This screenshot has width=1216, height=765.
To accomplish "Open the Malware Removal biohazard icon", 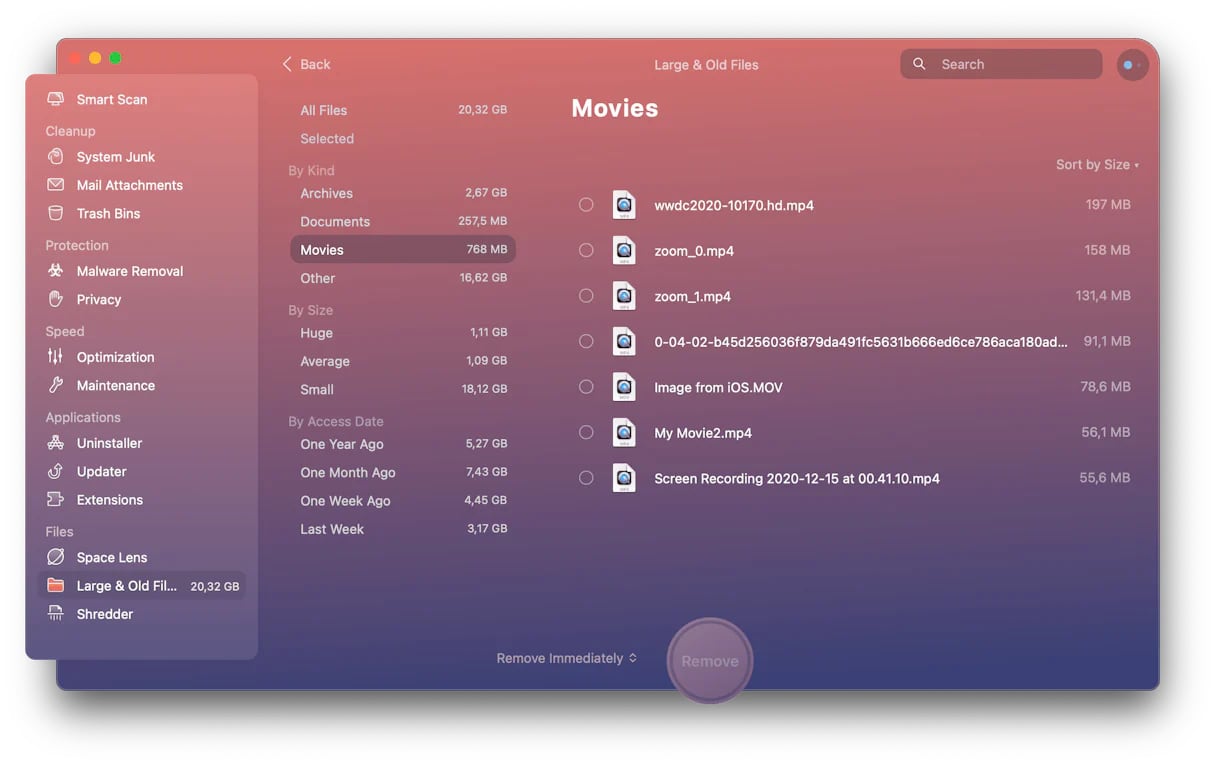I will point(56,271).
